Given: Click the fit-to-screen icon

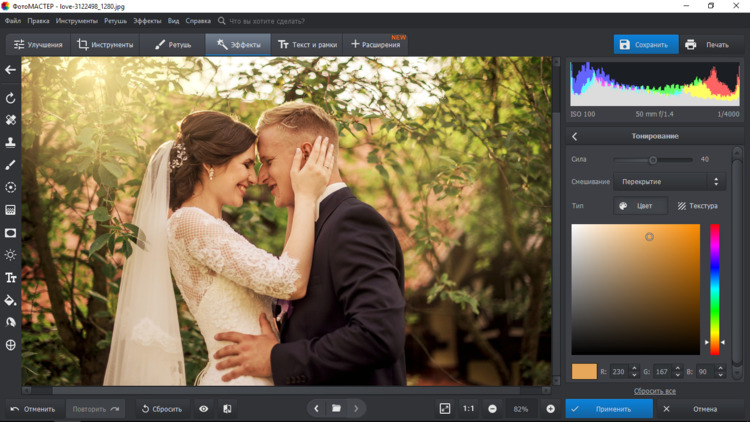Looking at the screenshot, I should pos(445,409).
